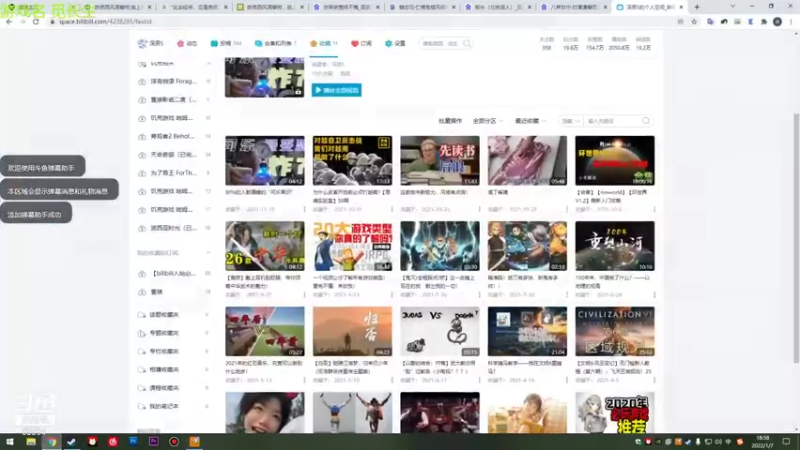Open the Windows Start menu
The width and height of the screenshot is (800, 450).
pyautogui.click(x=10, y=442)
